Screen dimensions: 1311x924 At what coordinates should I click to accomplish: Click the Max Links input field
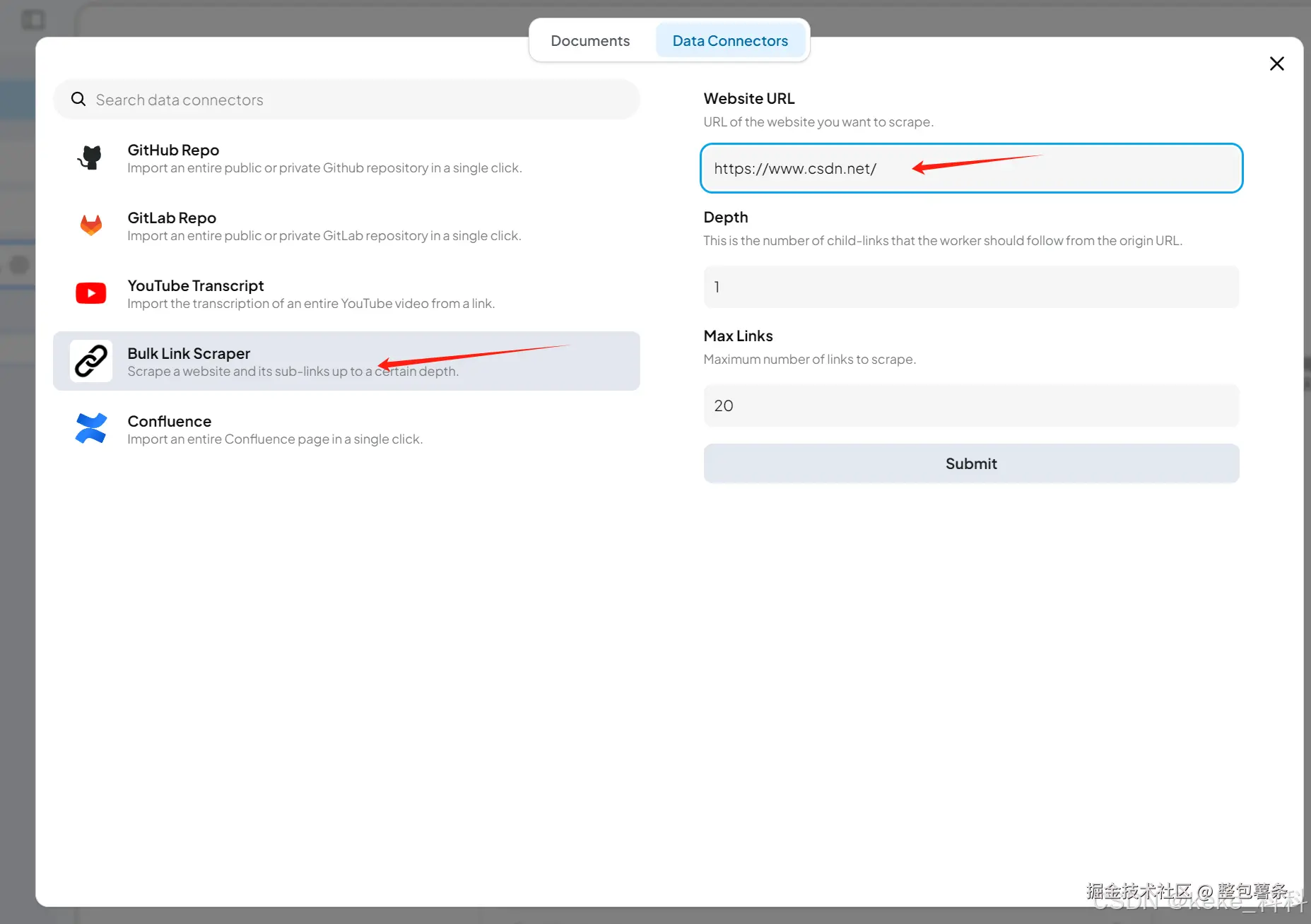pyautogui.click(x=971, y=405)
